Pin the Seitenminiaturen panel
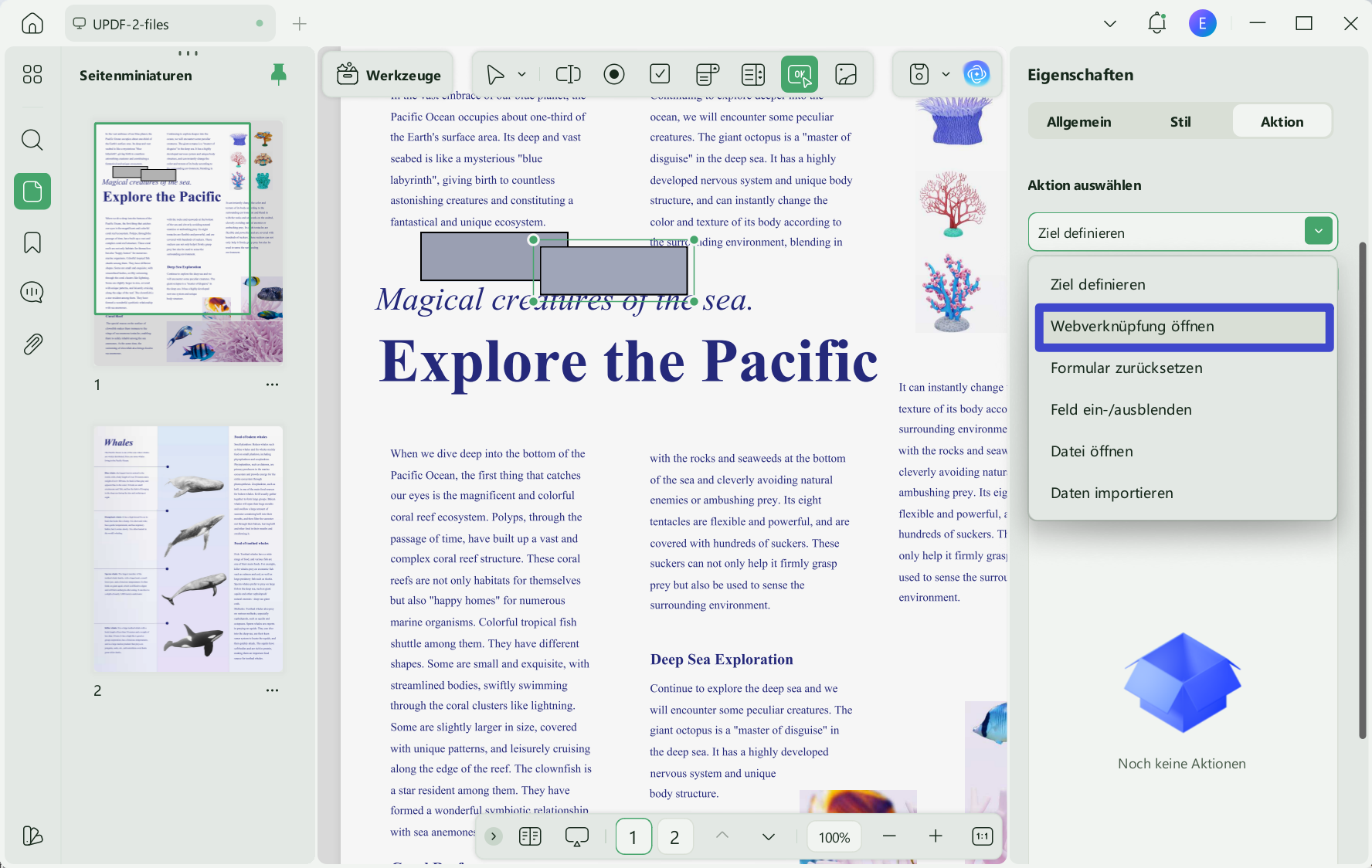 (279, 74)
